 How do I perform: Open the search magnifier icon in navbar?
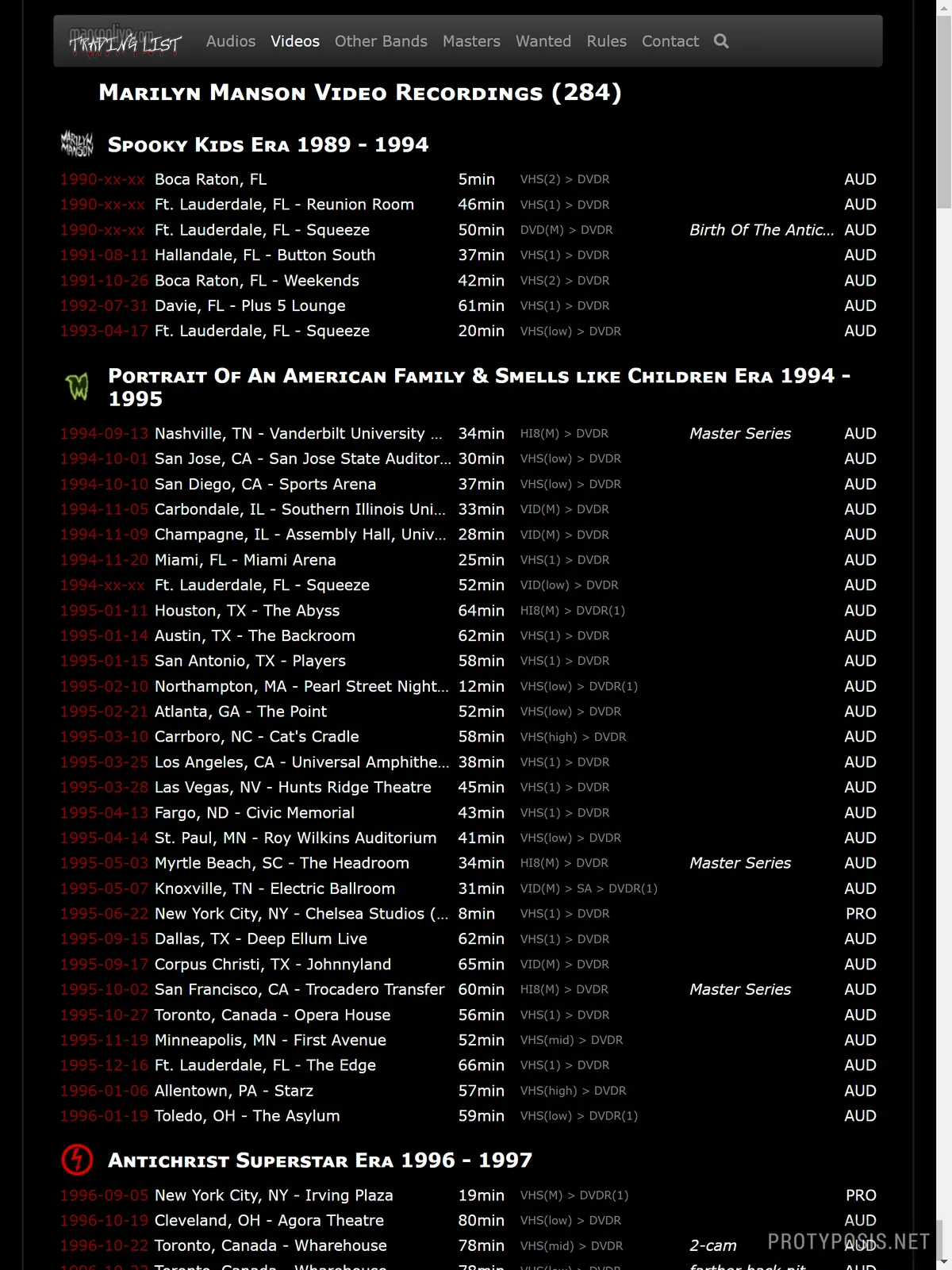coord(720,40)
